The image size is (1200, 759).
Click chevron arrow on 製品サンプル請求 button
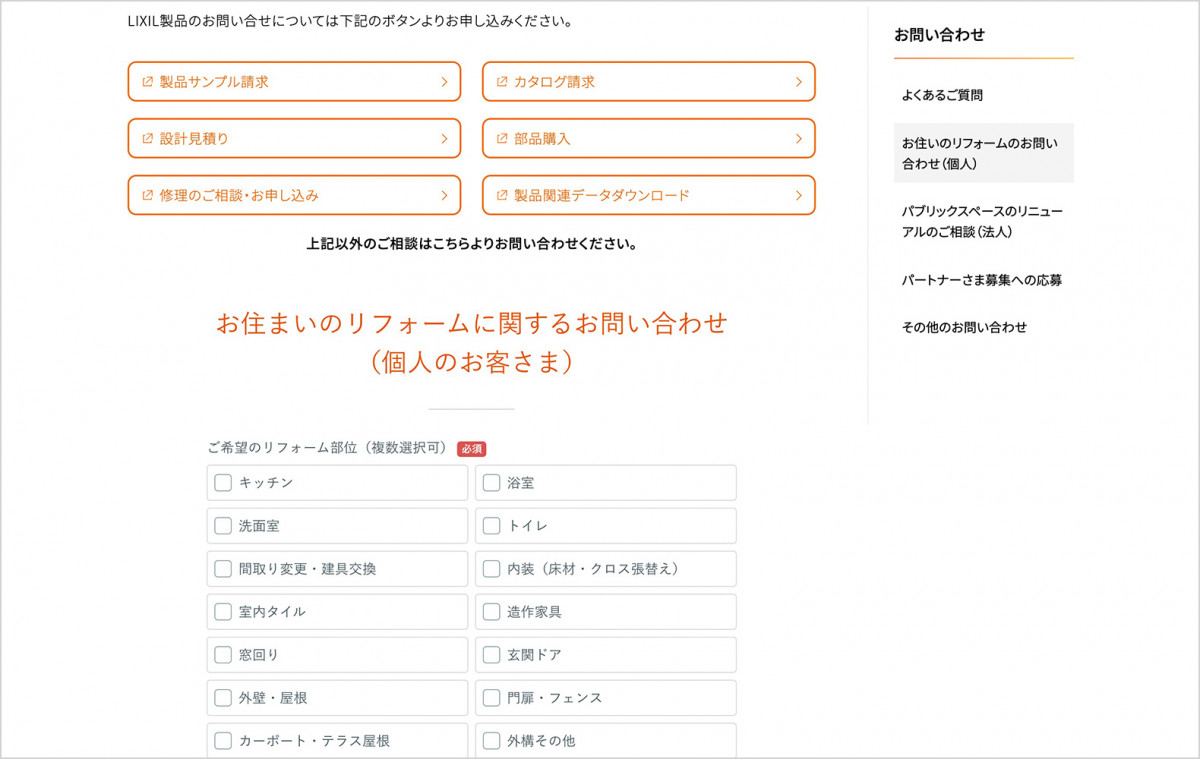click(x=444, y=82)
